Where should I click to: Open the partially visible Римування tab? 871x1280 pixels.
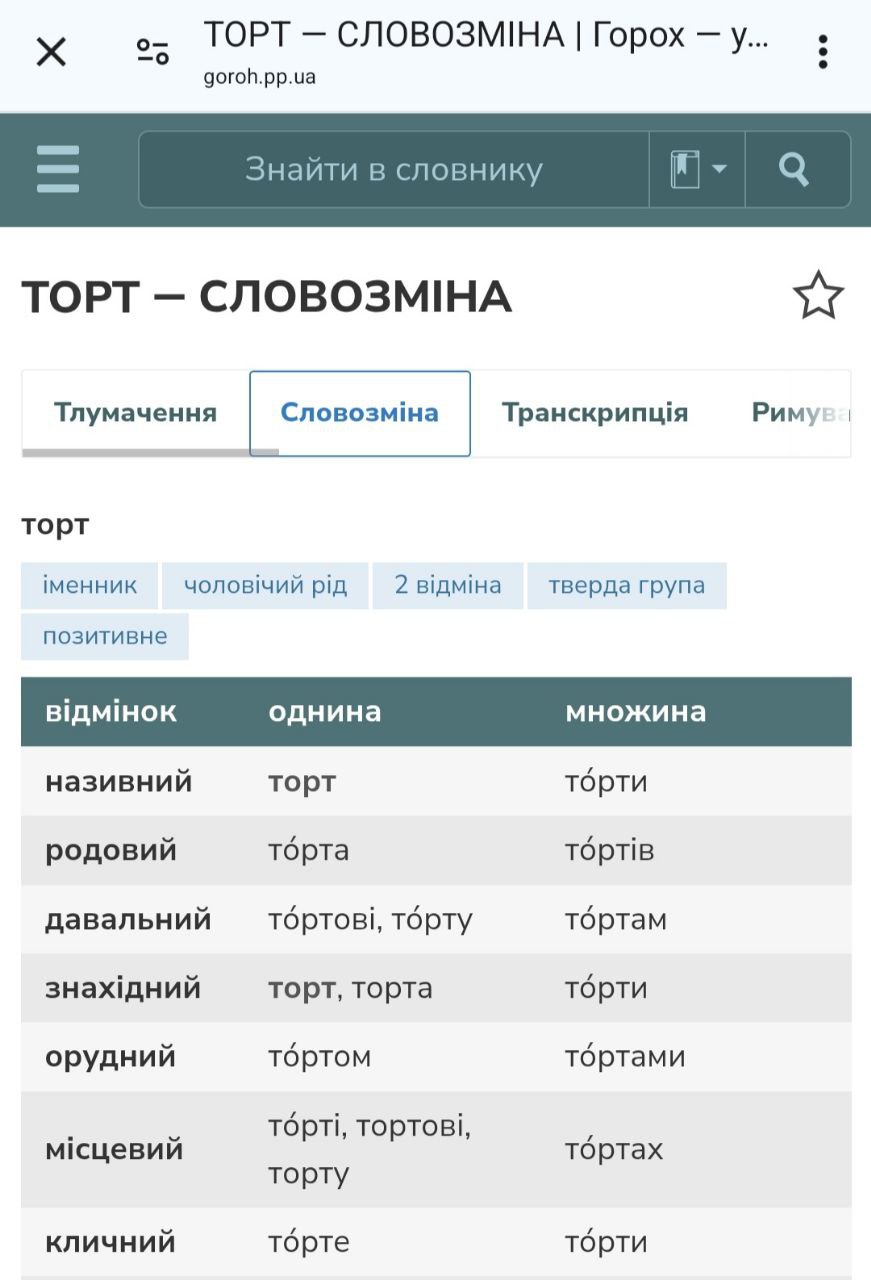(798, 413)
